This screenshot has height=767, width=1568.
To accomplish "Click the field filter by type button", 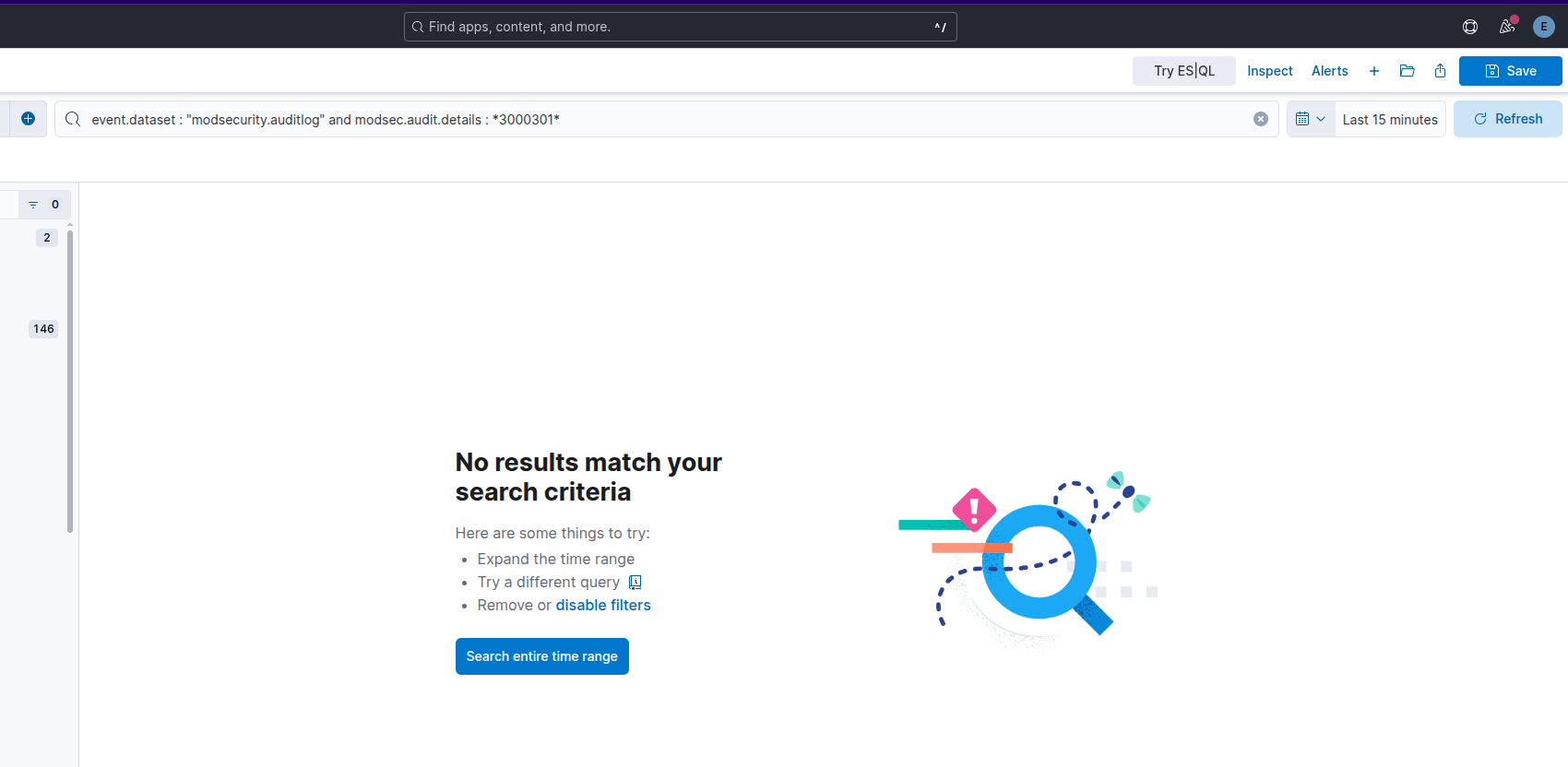I will click(x=44, y=205).
